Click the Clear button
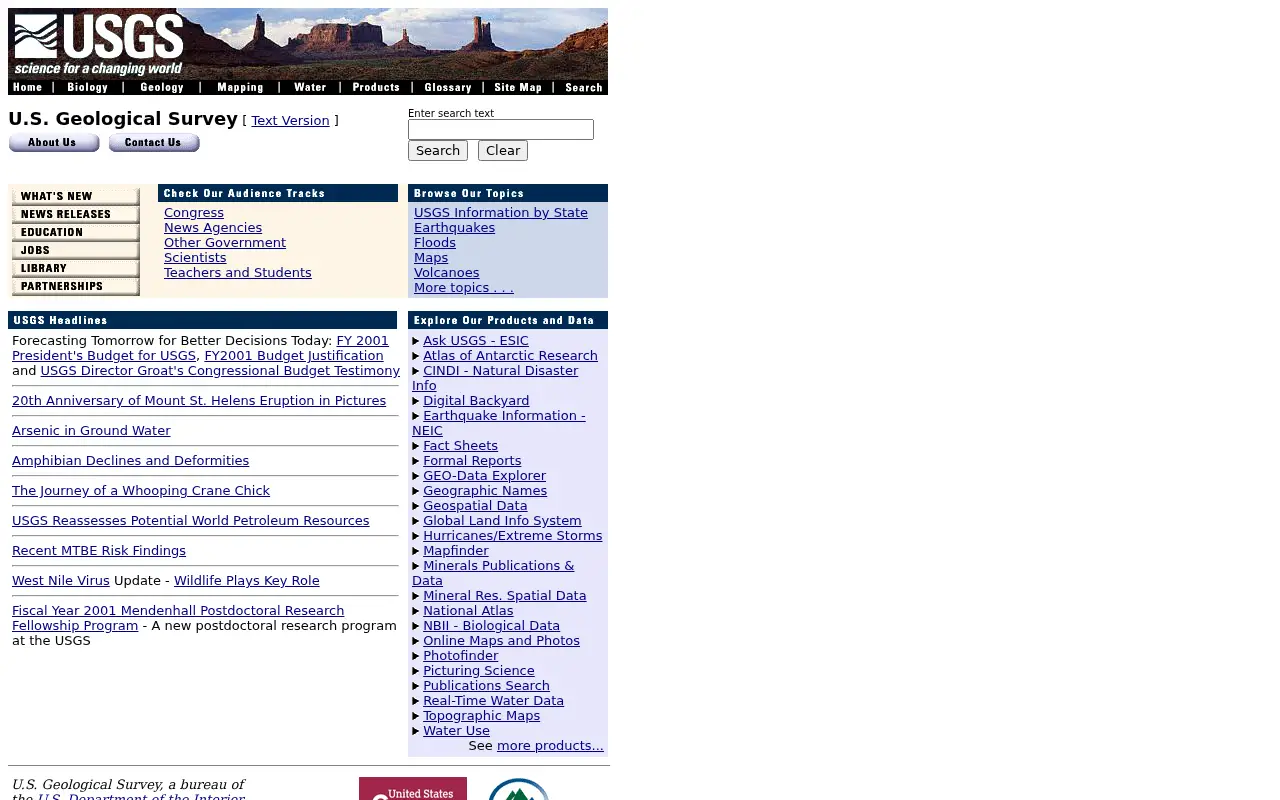Viewport: 1280px width, 800px height. pos(503,151)
